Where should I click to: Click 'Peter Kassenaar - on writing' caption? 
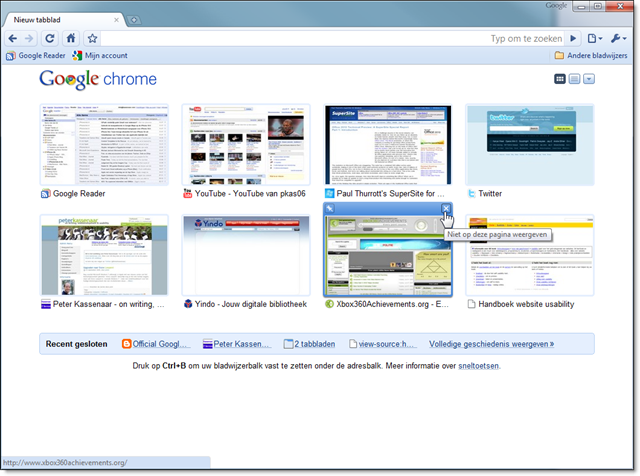pyautogui.click(x=109, y=304)
